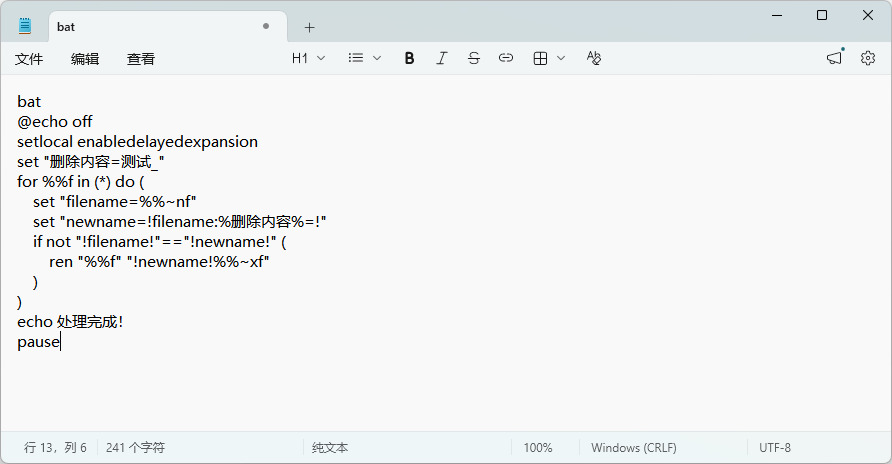Click the Notepad app icon in title bar
Viewport: 892px width, 464px height.
point(25,26)
